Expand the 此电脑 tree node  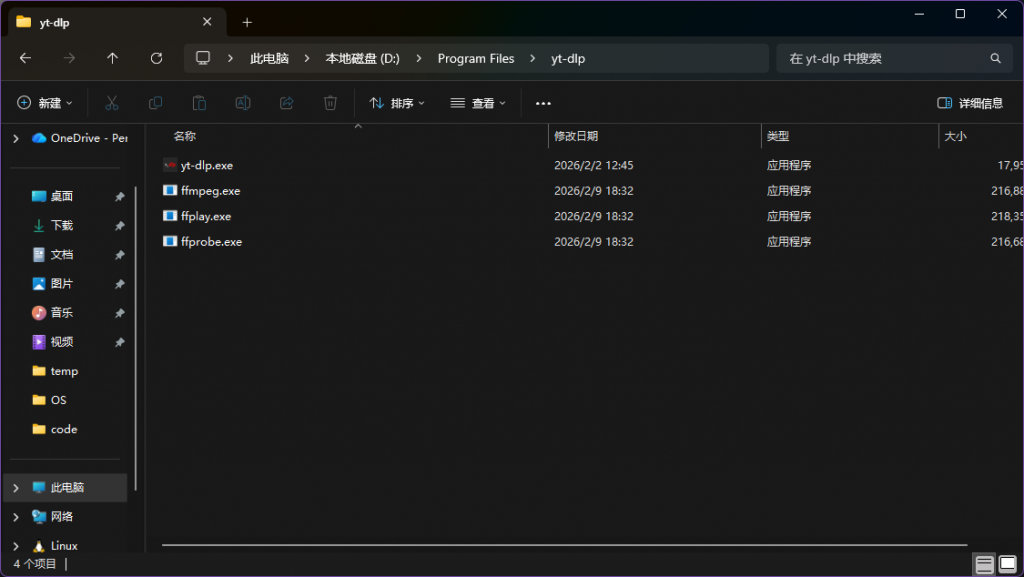pyautogui.click(x=15, y=488)
